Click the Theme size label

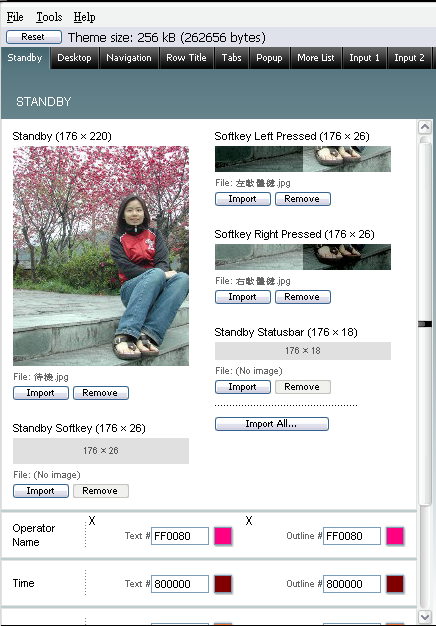(x=166, y=38)
